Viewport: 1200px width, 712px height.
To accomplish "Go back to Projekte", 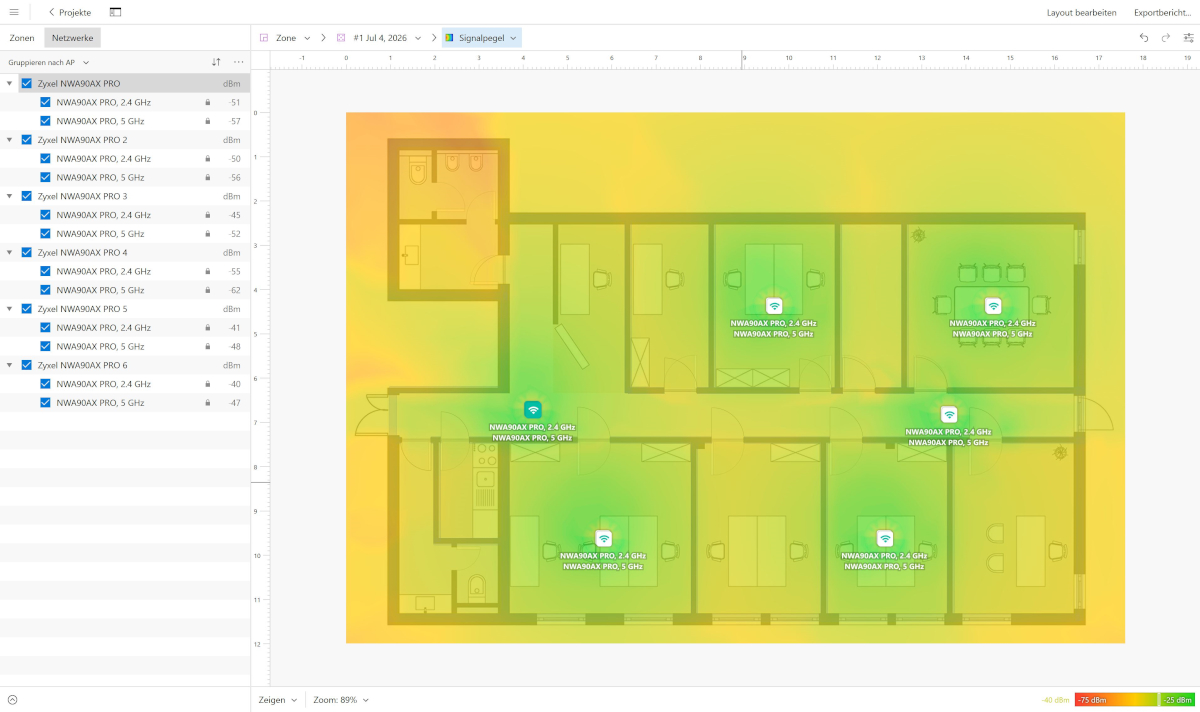I will pos(70,12).
